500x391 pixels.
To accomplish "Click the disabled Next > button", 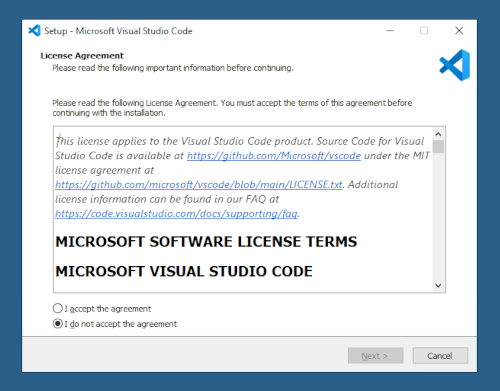I will point(376,356).
